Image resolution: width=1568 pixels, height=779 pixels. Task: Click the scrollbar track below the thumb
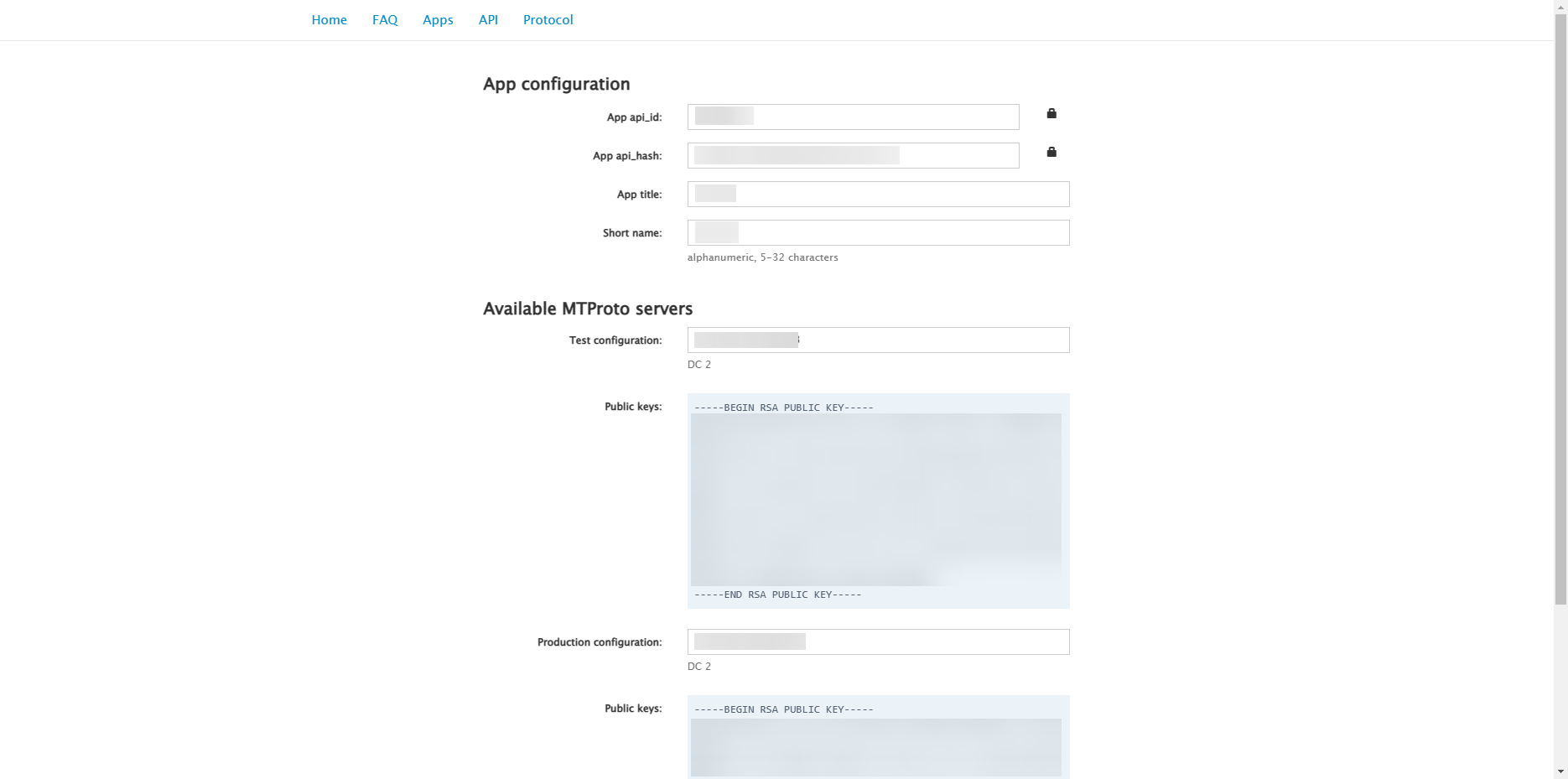pos(1560,688)
